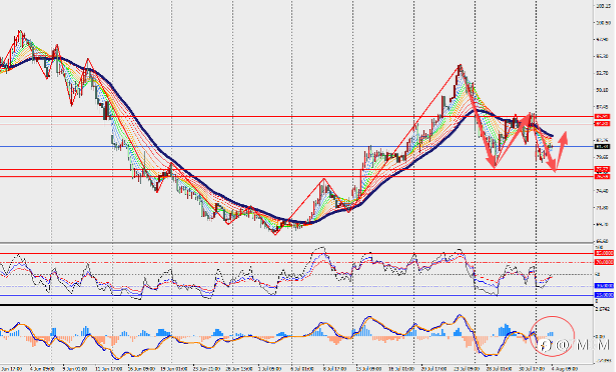Click the 0.00 zero level label in histogram panel

coord(600,337)
